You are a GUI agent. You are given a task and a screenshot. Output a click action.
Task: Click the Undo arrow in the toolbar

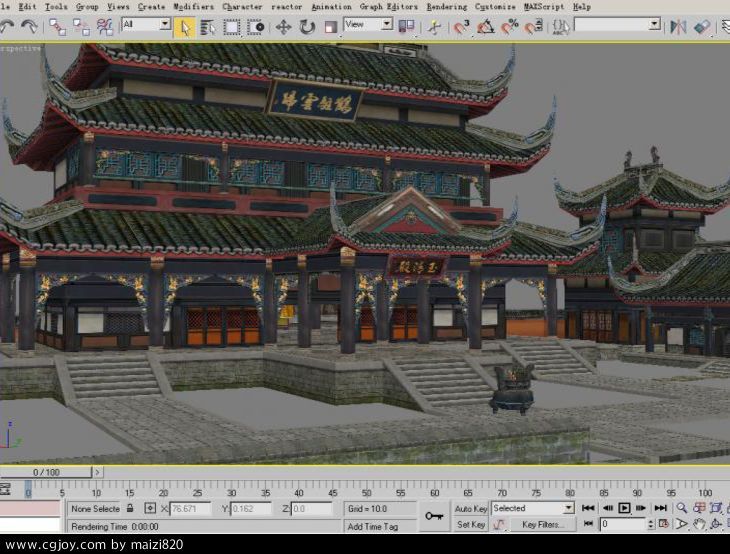7,27
